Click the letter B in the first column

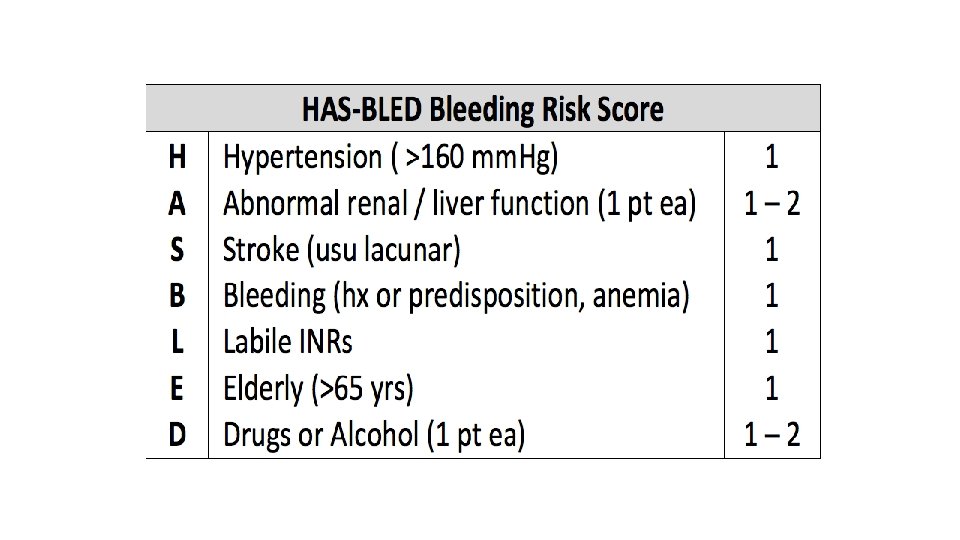[x=176, y=296]
